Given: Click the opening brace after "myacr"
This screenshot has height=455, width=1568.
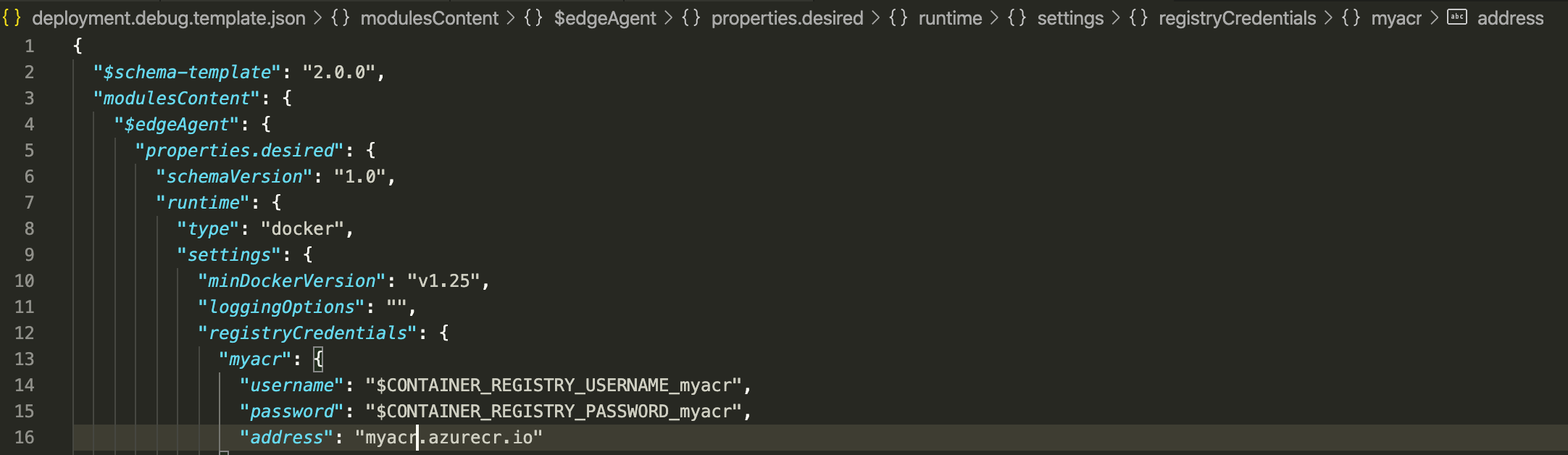Looking at the screenshot, I should coord(318,359).
